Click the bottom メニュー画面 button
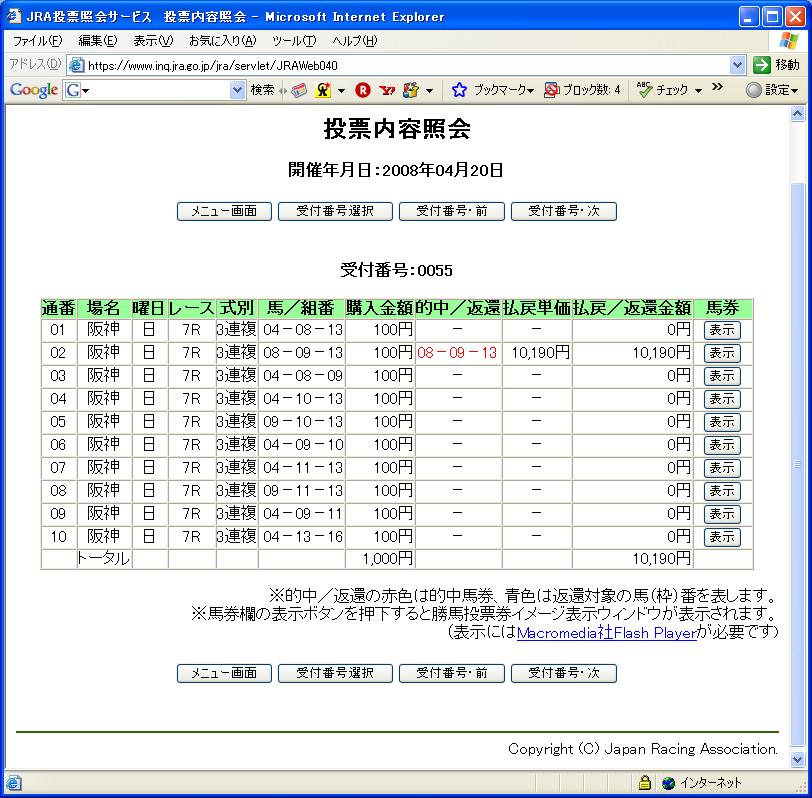Screen dimensions: 812x798 [224, 673]
